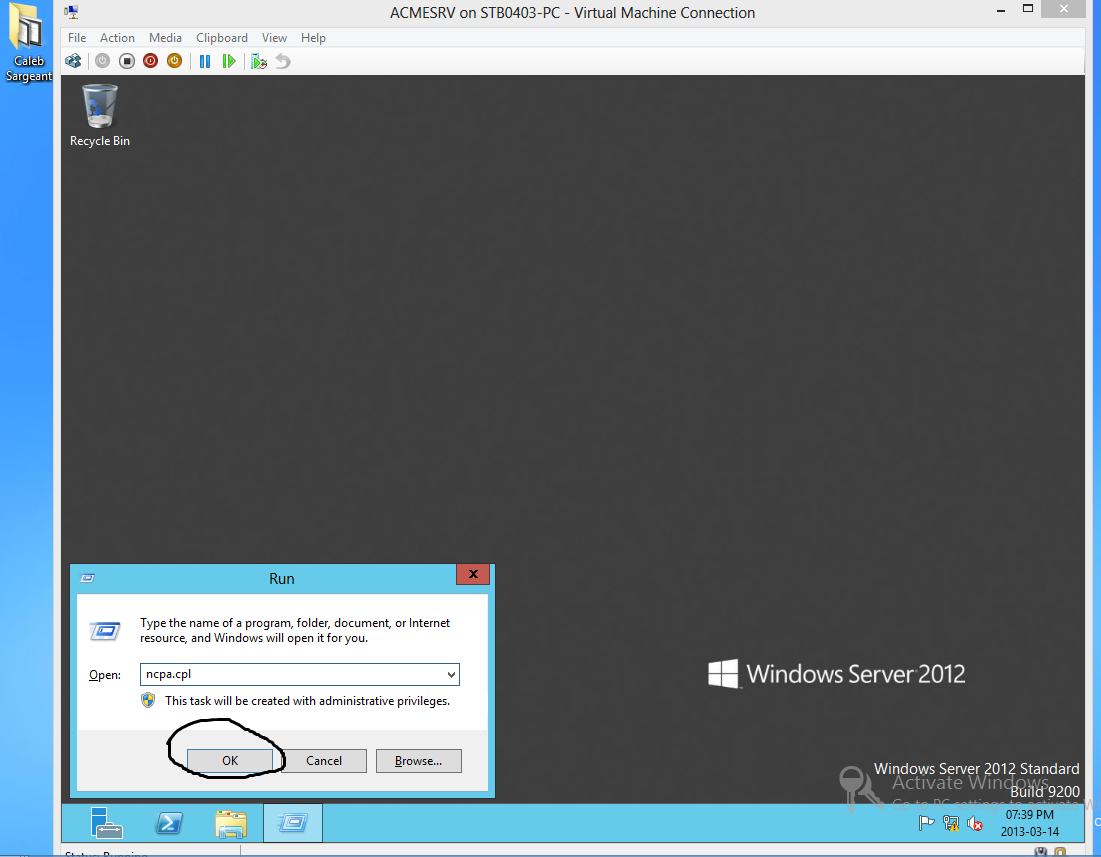Open the Media menu
The height and width of the screenshot is (857, 1101).
[165, 38]
